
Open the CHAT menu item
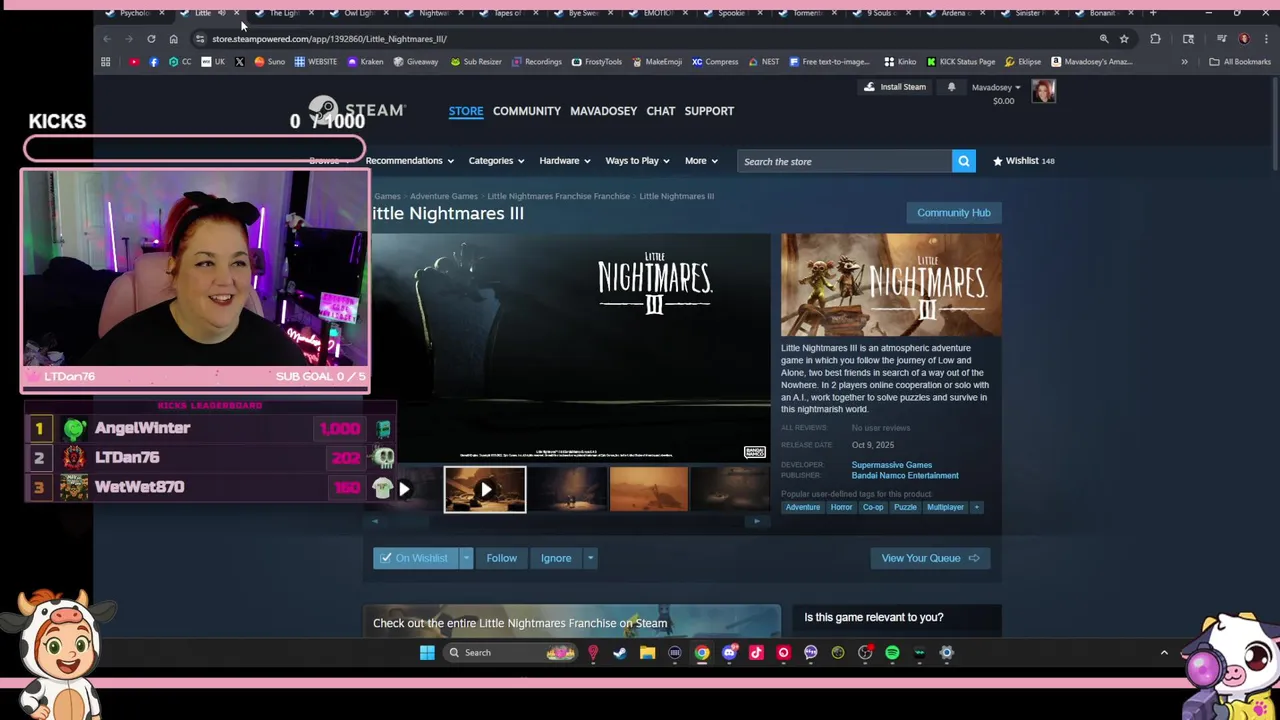(x=661, y=111)
